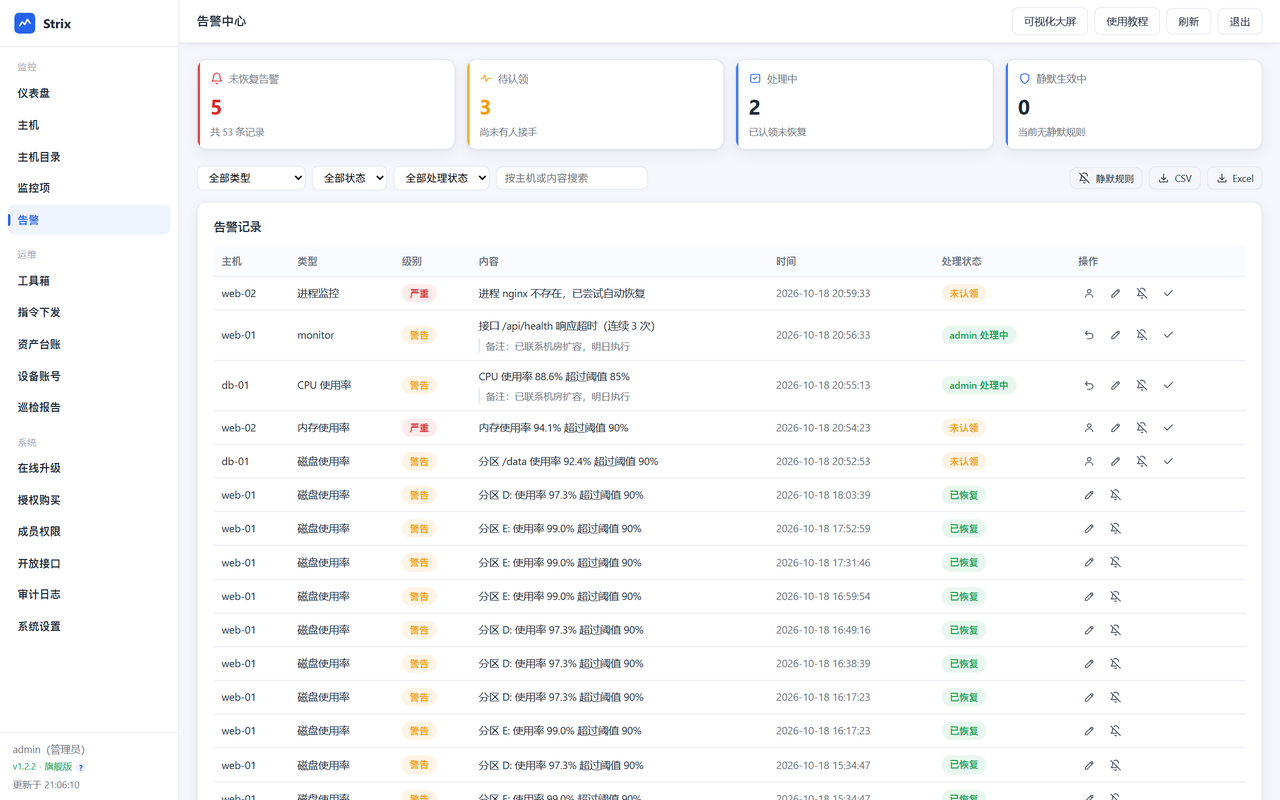Edit note for web-02 nginx alert
The image size is (1280, 800).
click(x=1115, y=293)
